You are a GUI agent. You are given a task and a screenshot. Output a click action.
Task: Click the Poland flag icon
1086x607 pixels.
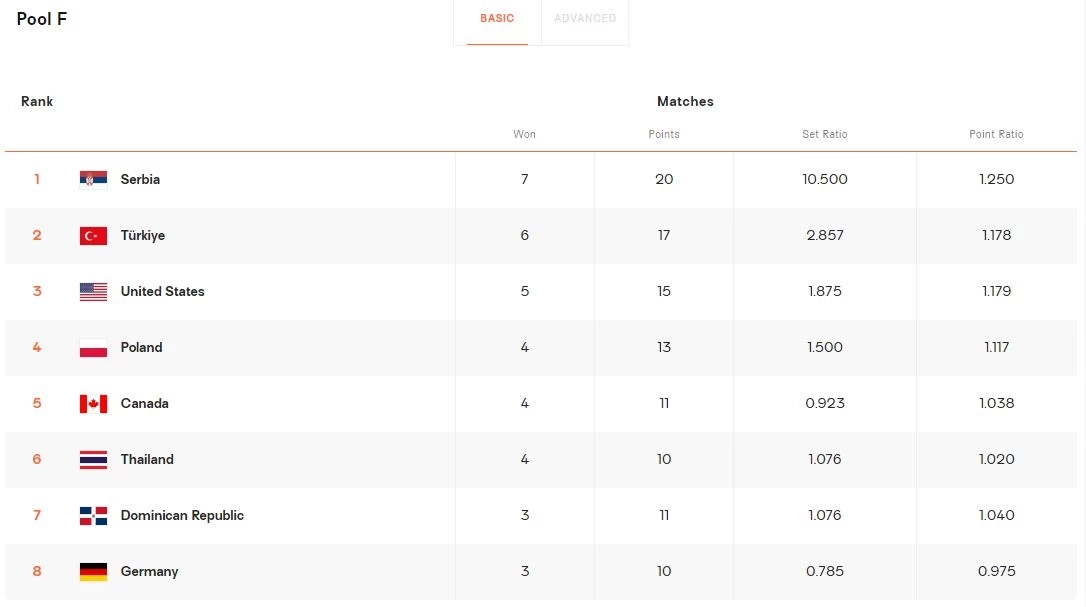tap(93, 348)
